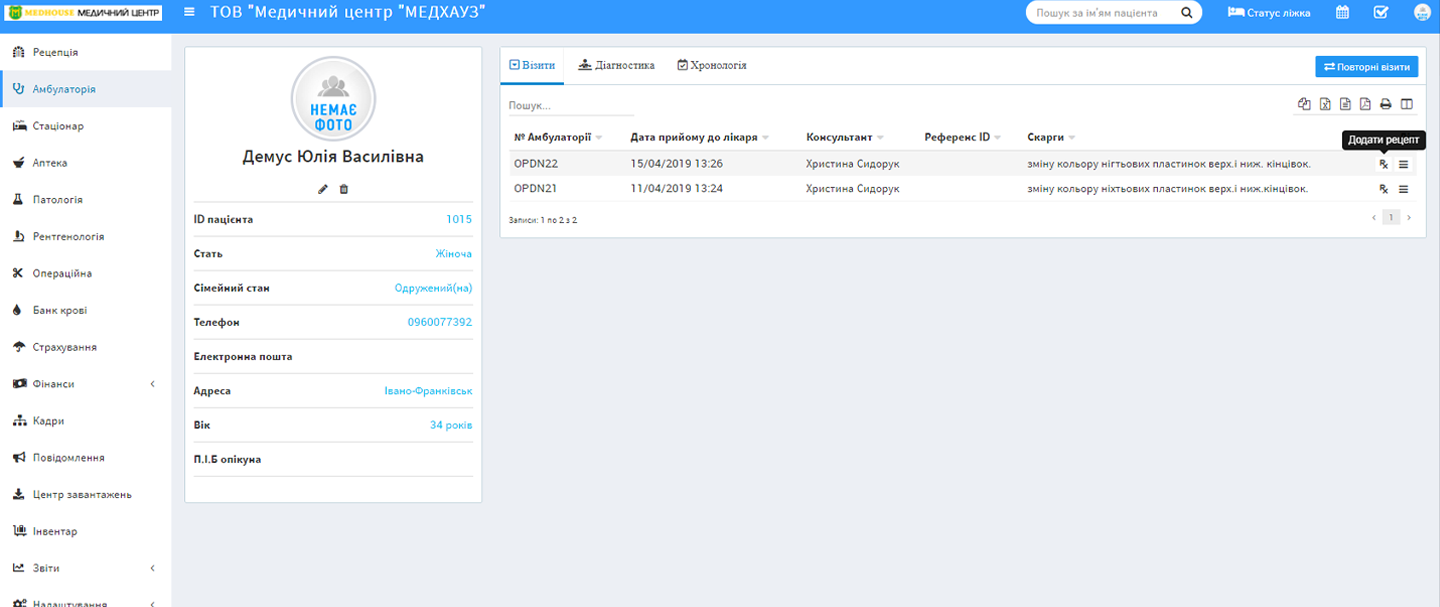
Task: Click phone number 0960077392
Action: (440, 322)
